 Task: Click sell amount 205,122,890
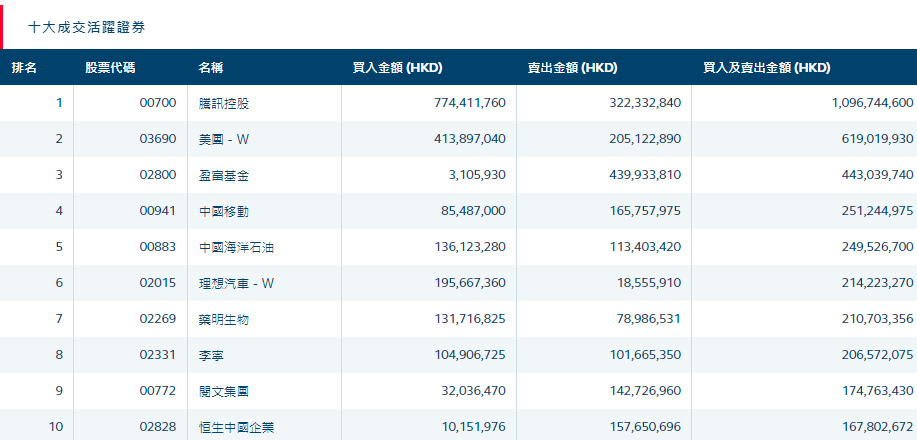645,139
